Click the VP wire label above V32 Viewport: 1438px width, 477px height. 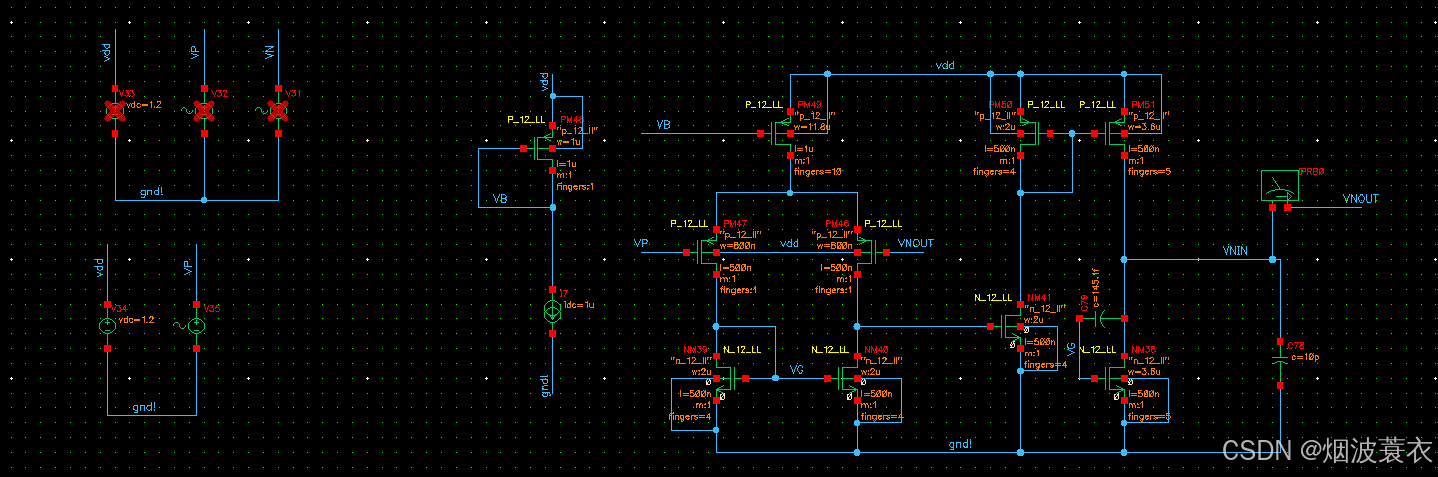coord(195,51)
